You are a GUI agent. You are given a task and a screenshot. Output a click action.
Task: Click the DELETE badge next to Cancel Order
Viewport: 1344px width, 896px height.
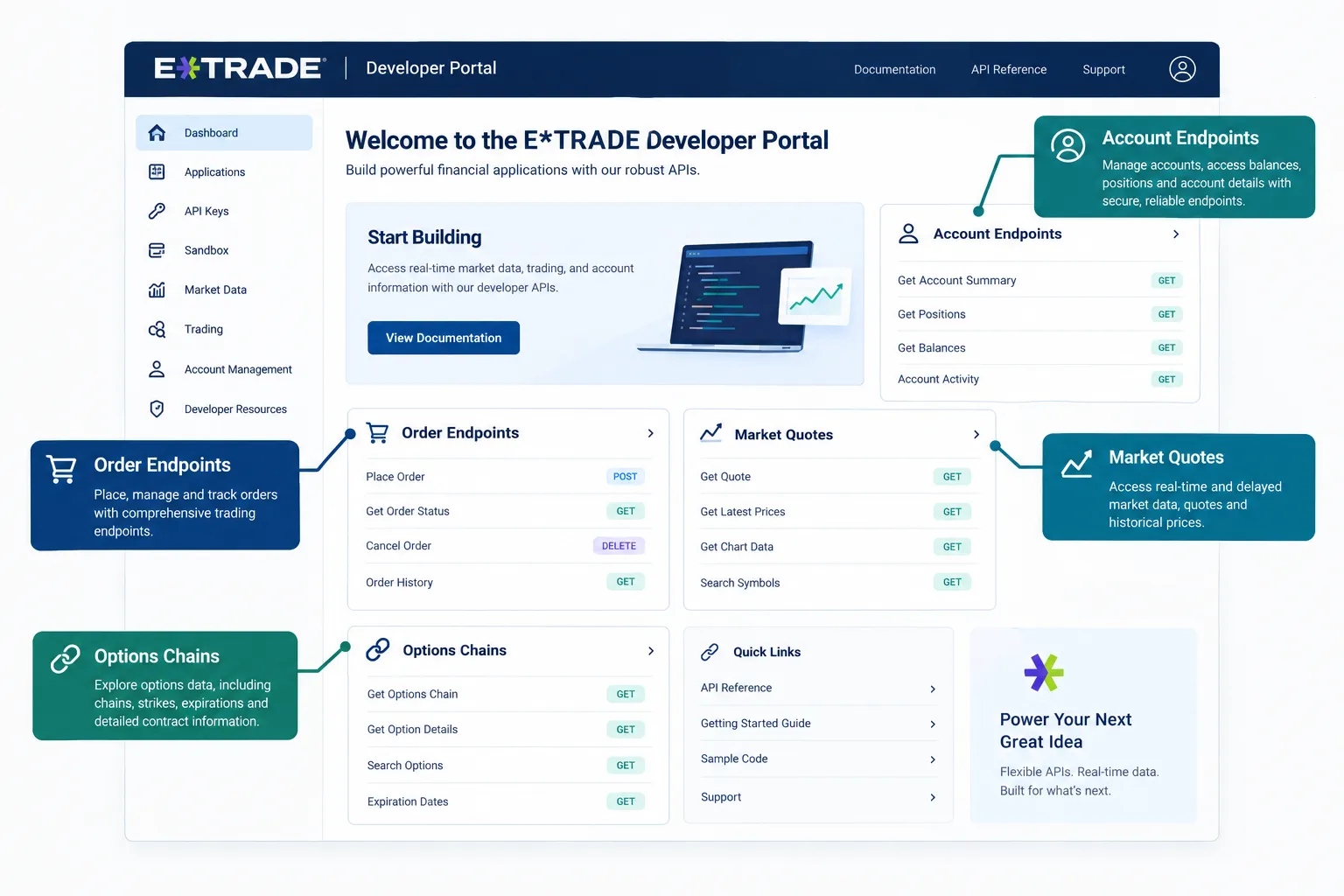619,546
